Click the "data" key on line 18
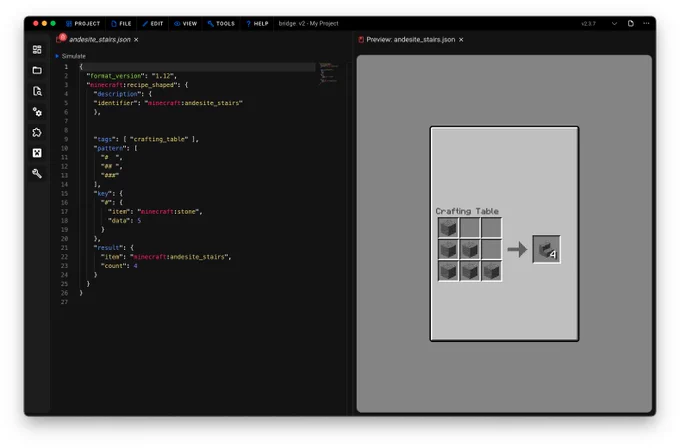680x448 pixels. click(x=119, y=221)
